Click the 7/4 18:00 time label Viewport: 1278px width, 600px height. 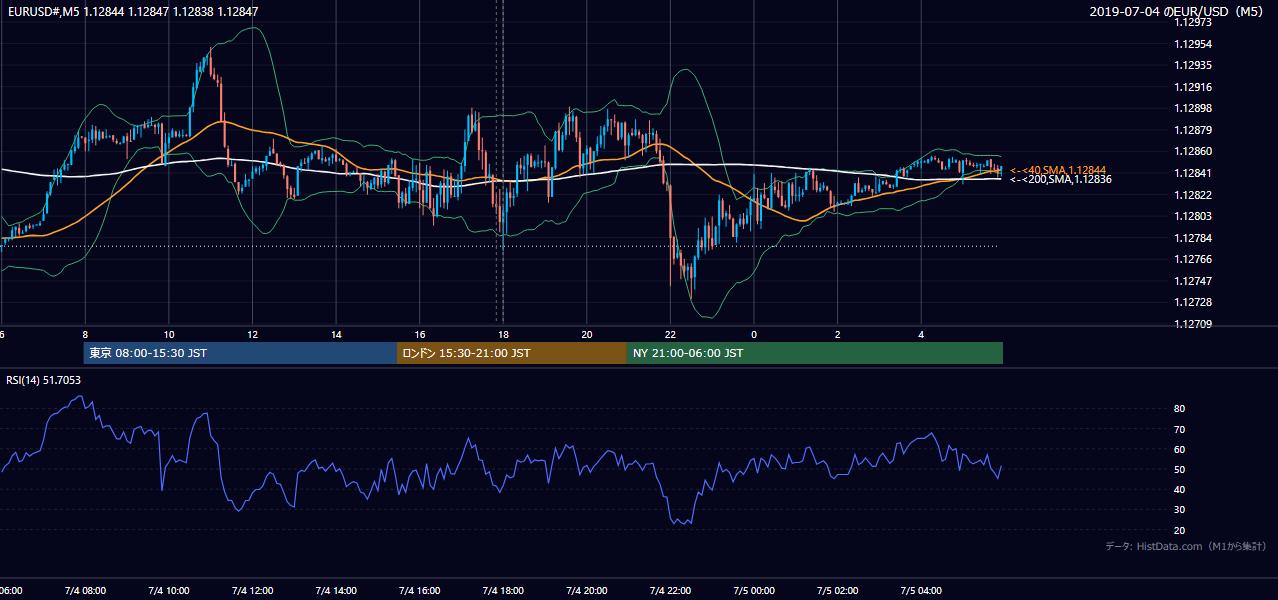click(503, 591)
